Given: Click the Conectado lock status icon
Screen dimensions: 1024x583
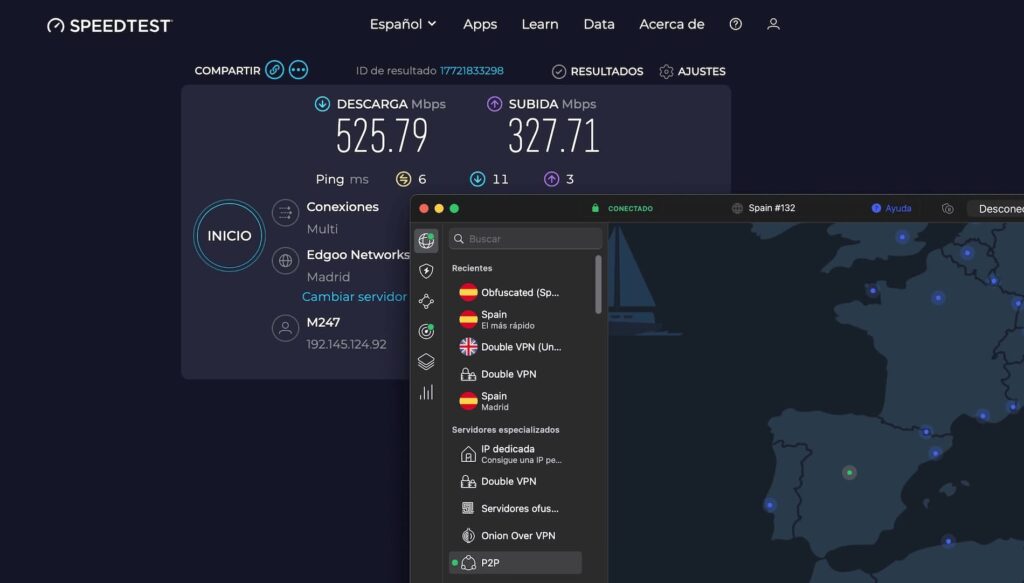Looking at the screenshot, I should (x=595, y=208).
